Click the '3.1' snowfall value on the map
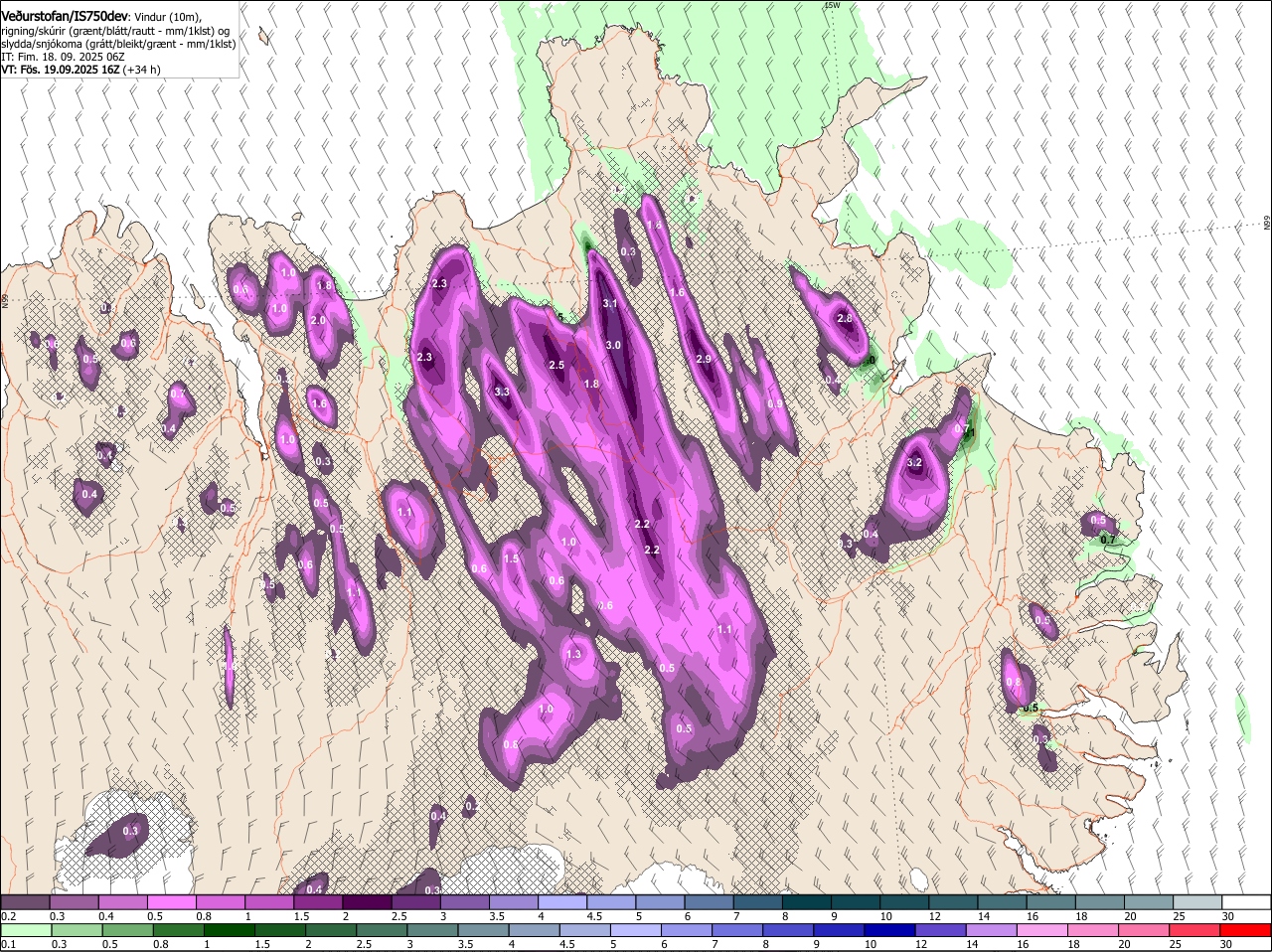The image size is (1272, 952). pyautogui.click(x=611, y=304)
